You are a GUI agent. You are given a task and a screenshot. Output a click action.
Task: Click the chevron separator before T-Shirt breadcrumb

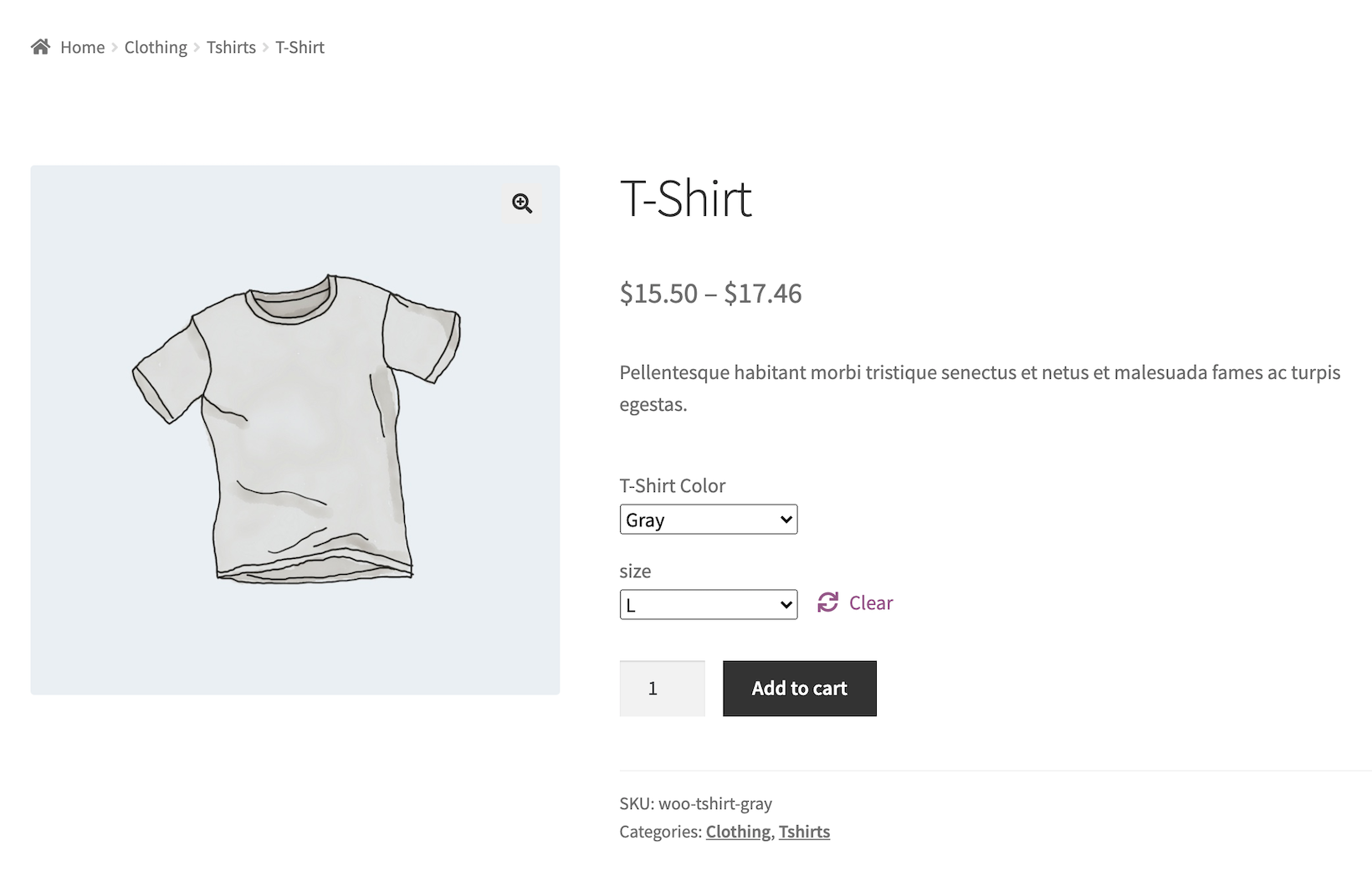[x=266, y=48]
